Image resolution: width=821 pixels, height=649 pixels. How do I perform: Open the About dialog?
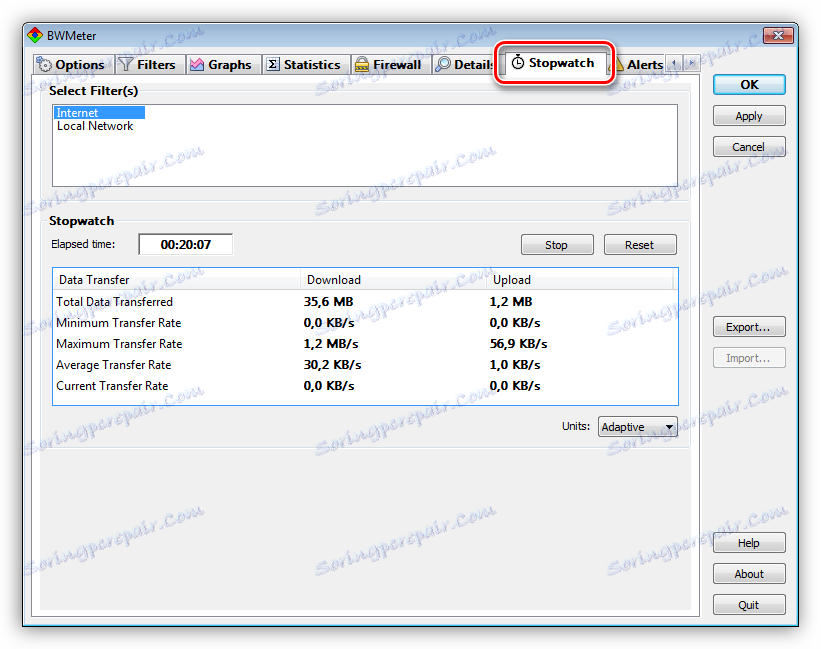pyautogui.click(x=749, y=574)
